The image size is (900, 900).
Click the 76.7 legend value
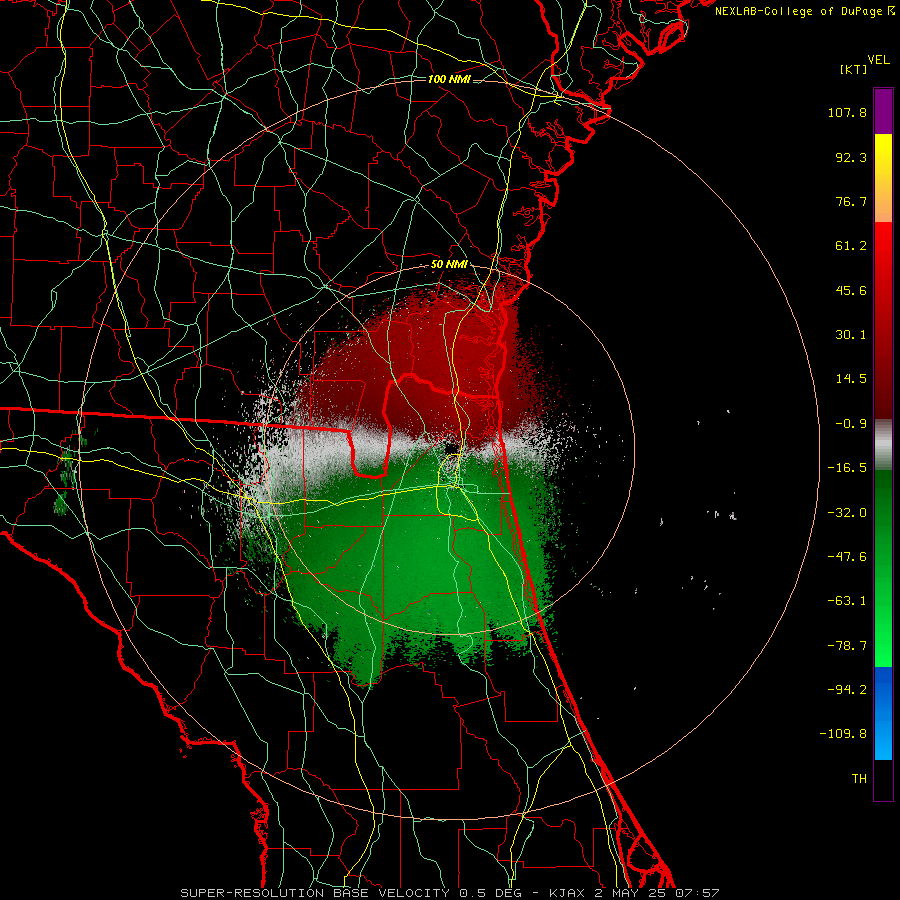pos(851,201)
